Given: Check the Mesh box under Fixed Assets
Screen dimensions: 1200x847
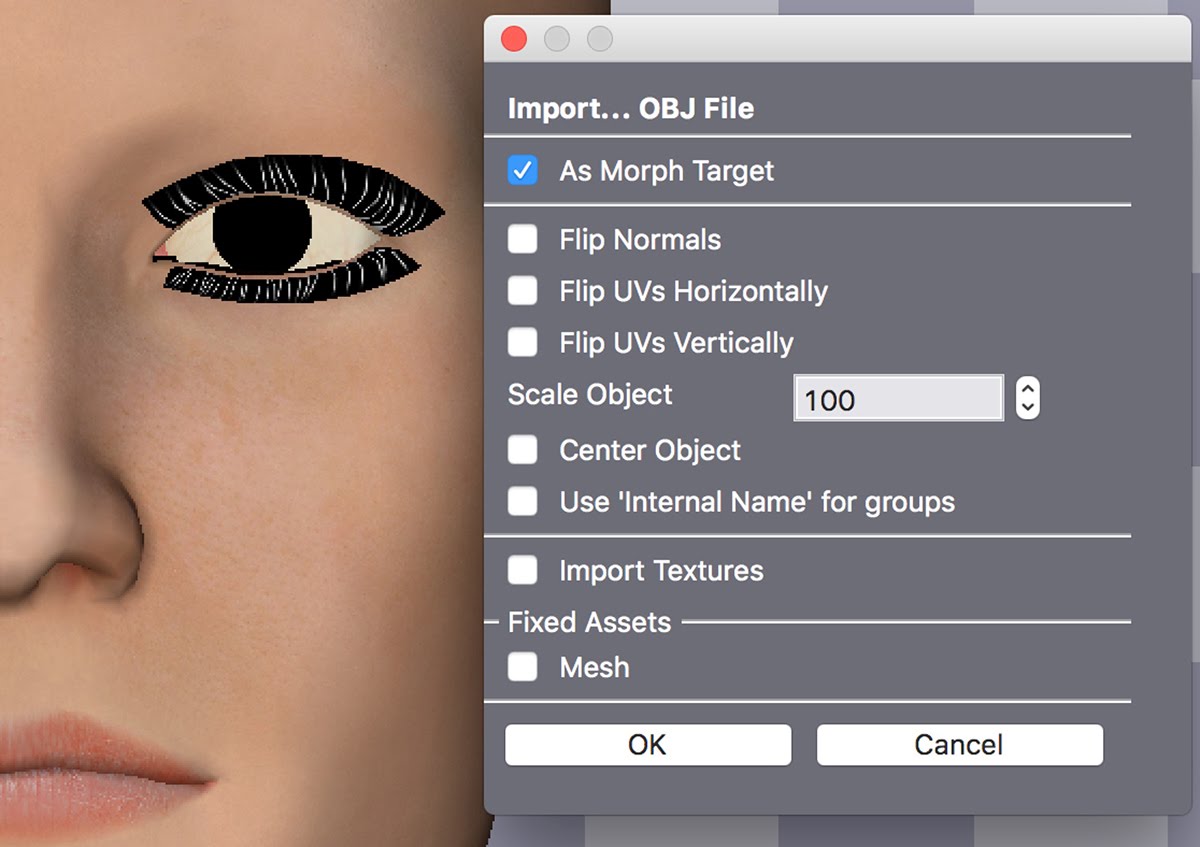Looking at the screenshot, I should point(522,667).
